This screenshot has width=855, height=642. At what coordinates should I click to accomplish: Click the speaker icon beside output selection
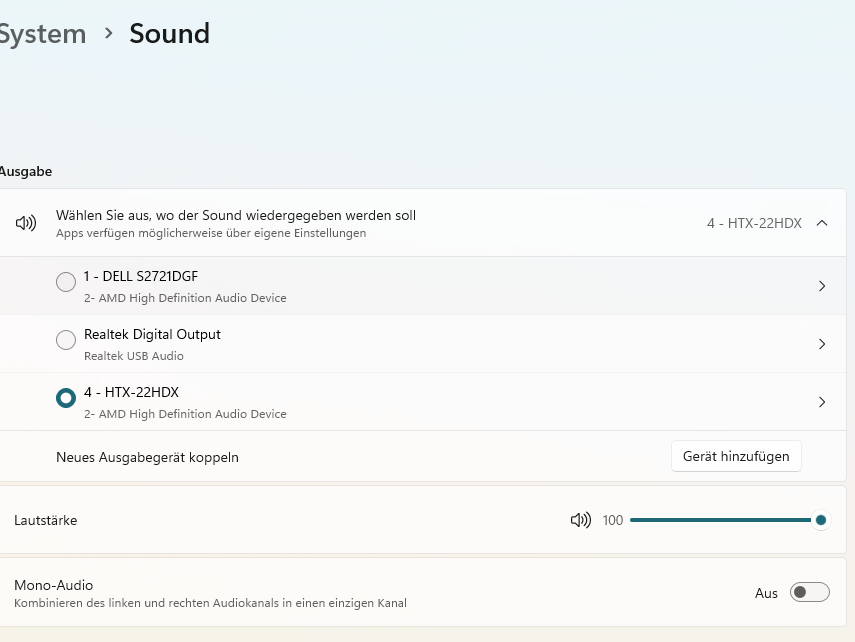(26, 223)
